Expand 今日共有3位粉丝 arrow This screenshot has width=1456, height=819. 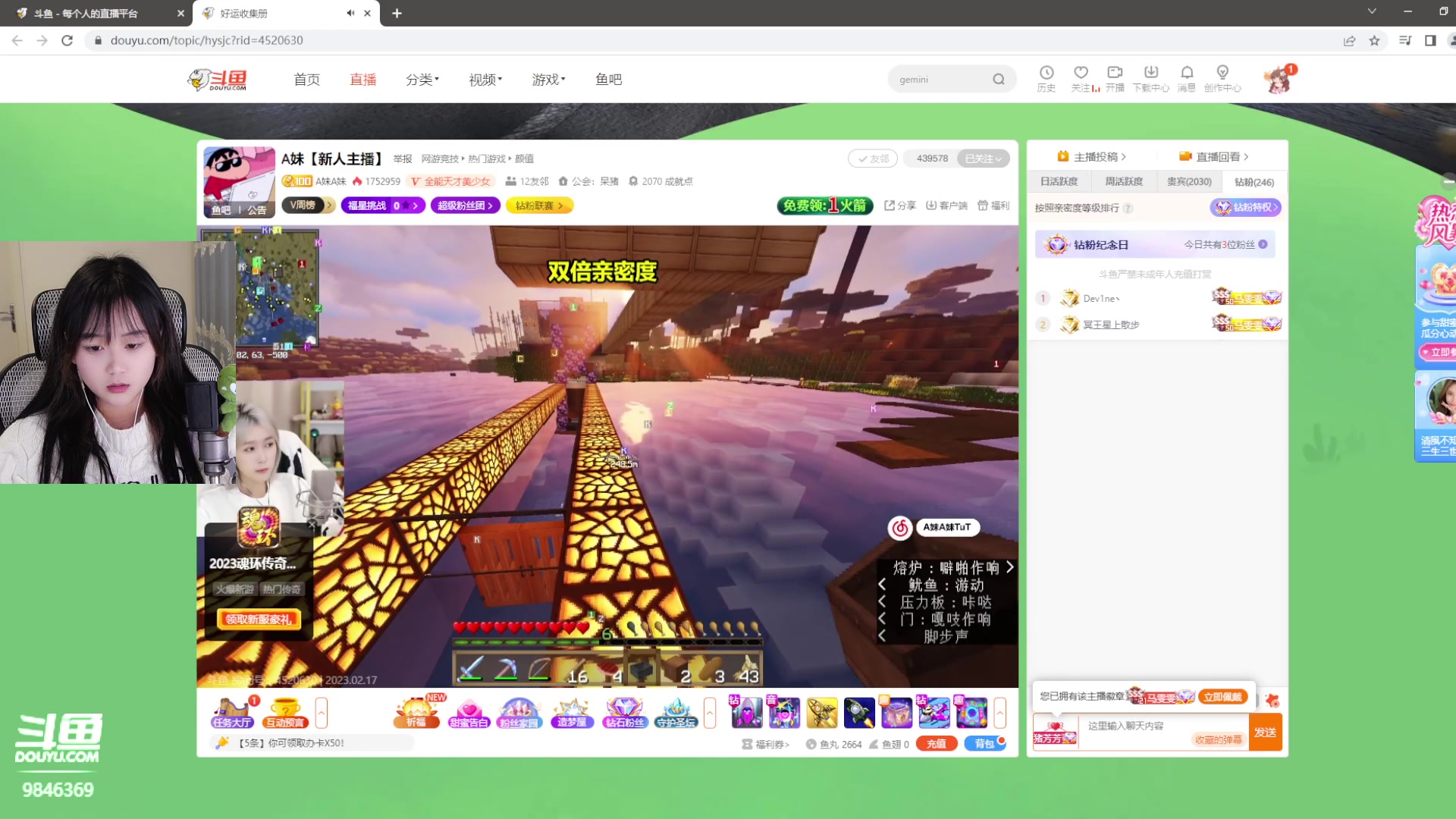[x=1263, y=244]
